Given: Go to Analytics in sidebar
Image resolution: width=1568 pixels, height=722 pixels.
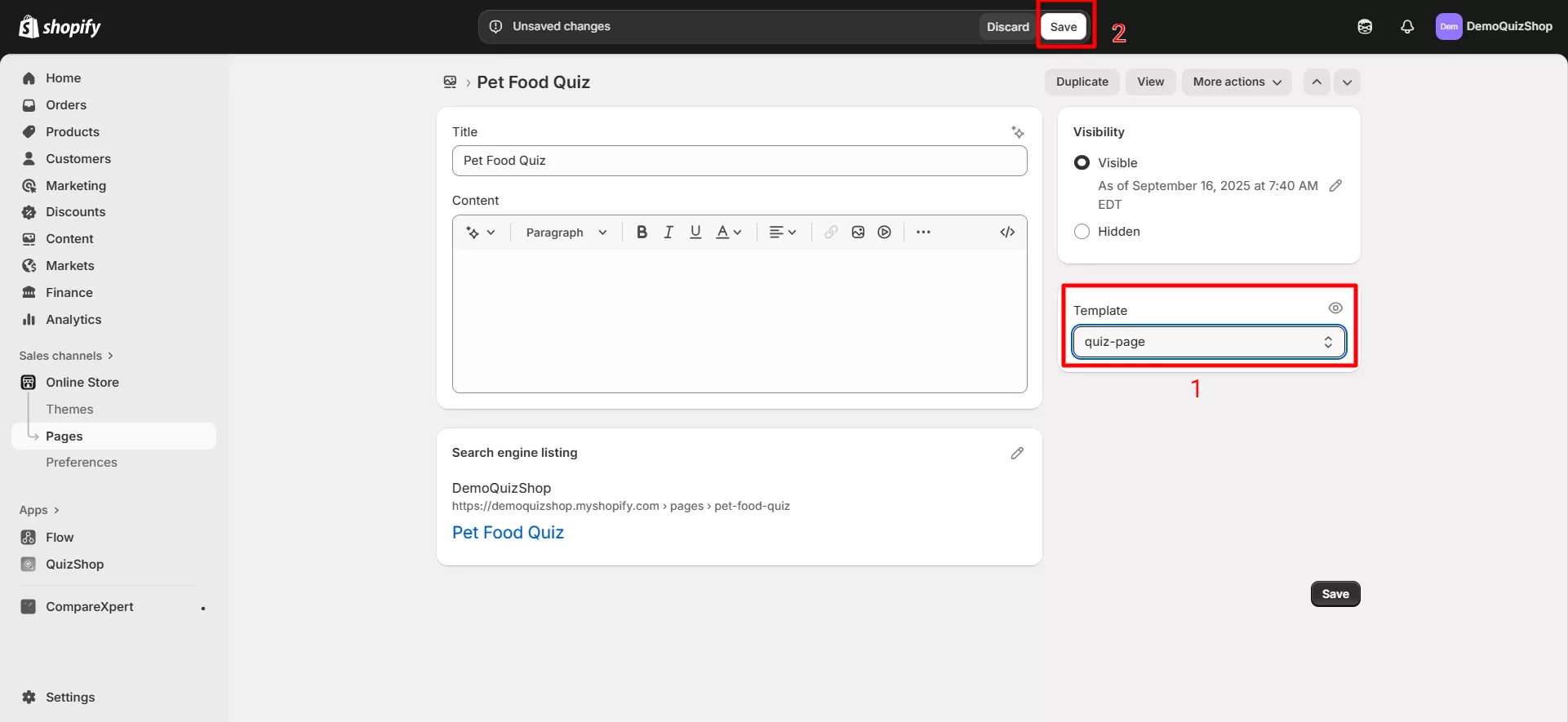Looking at the screenshot, I should point(73,320).
